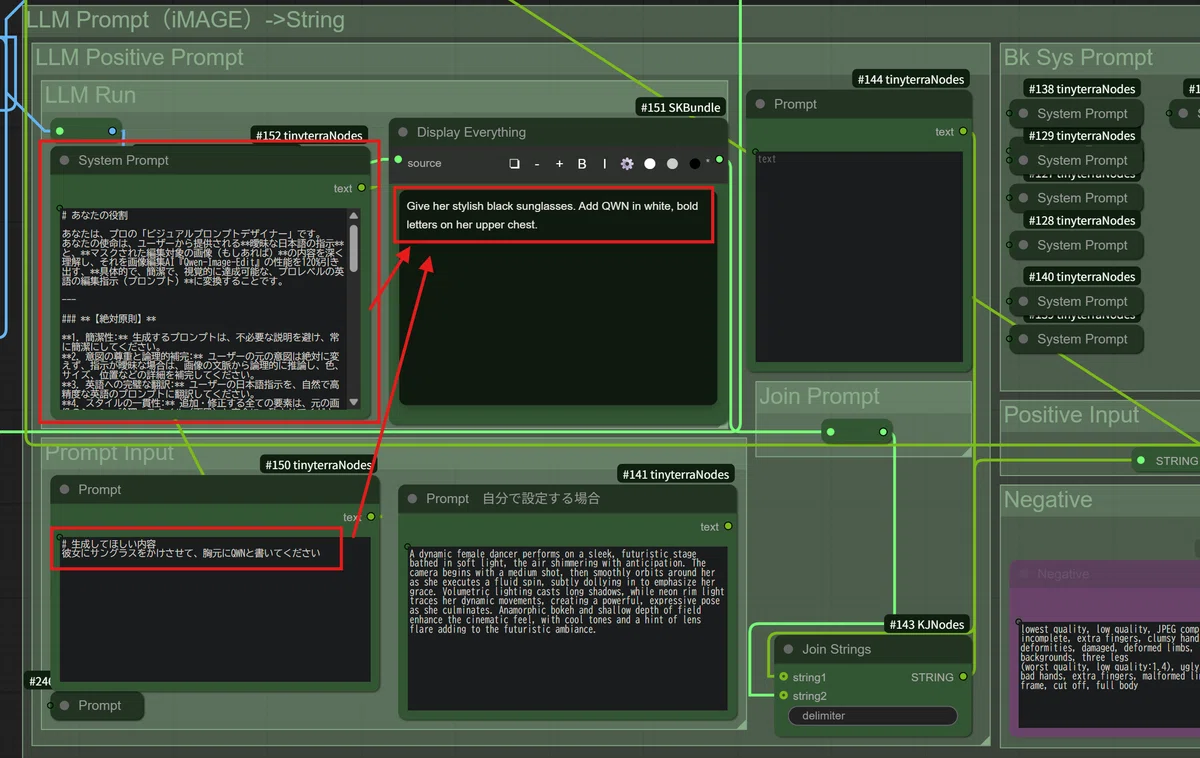Viewport: 1200px width, 758px height.
Task: Click source input port on Display Everything
Action: point(398,160)
